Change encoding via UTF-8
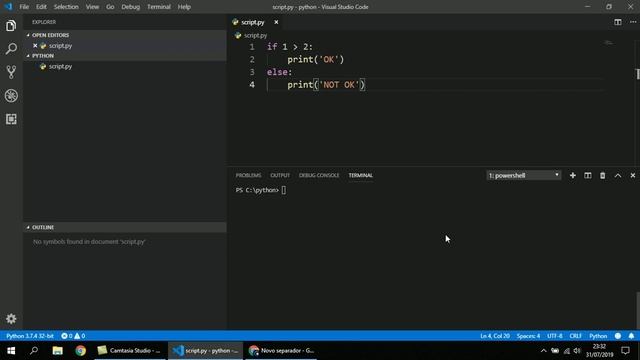640x360 pixels. (555, 336)
